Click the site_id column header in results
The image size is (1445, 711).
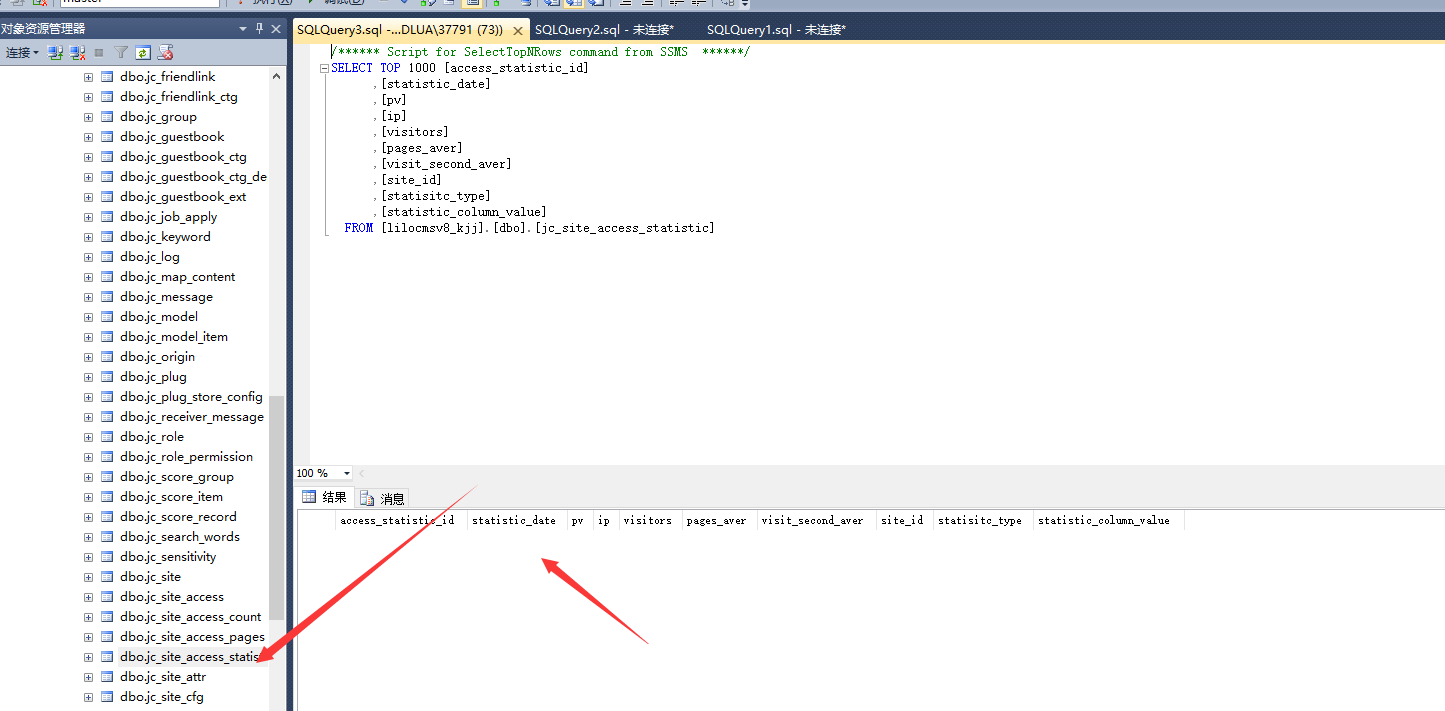[905, 520]
